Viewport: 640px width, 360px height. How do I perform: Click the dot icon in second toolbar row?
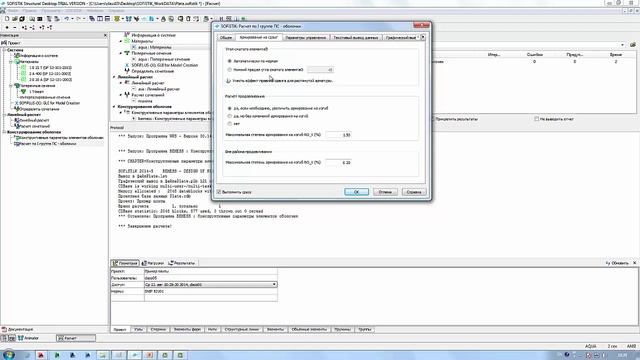[x=7, y=27]
